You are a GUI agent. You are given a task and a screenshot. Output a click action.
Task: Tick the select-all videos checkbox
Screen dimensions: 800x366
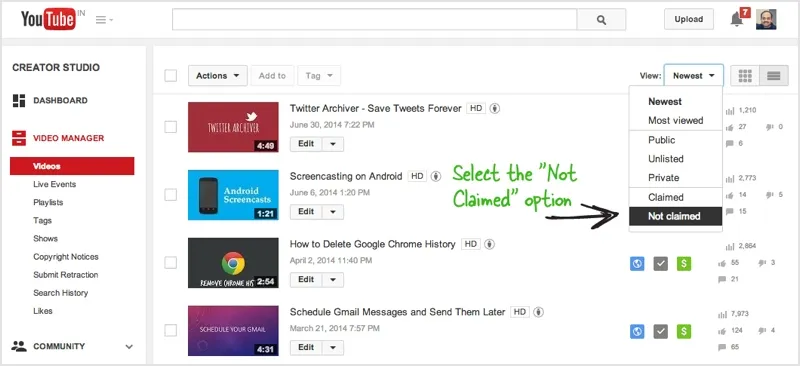click(170, 76)
